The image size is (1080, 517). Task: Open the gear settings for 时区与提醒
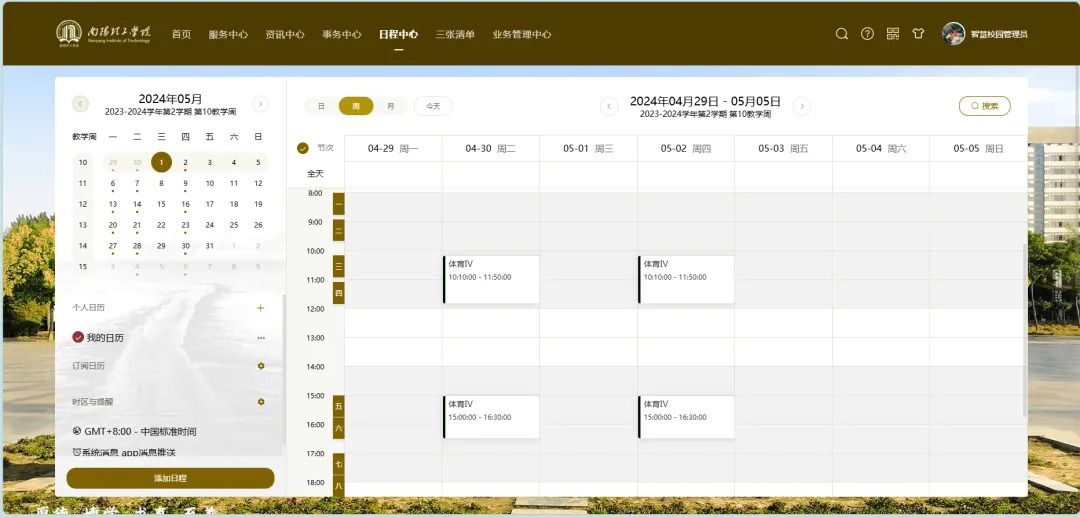[261, 402]
